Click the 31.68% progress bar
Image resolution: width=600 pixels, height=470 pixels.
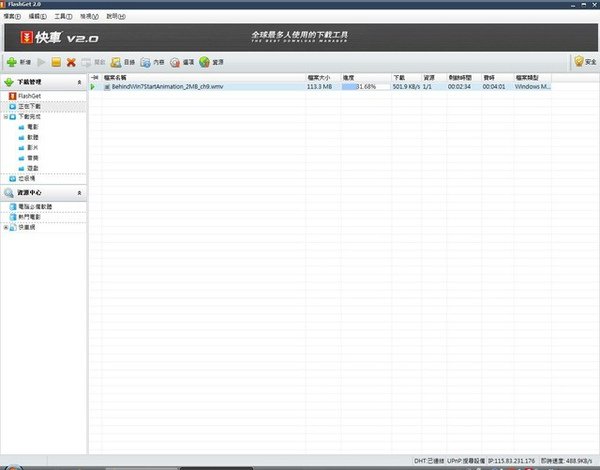point(365,87)
